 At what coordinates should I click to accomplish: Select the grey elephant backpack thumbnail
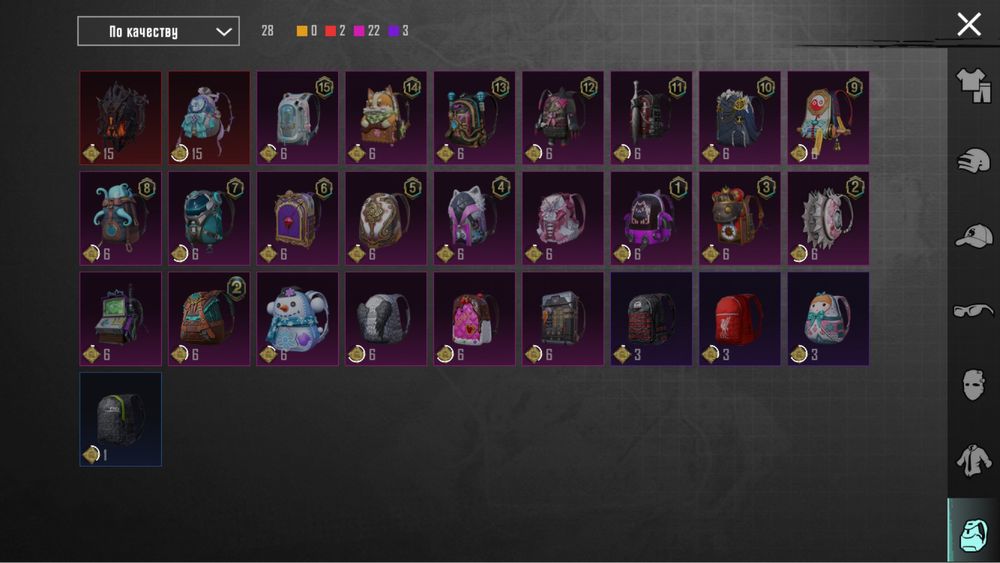tap(386, 319)
